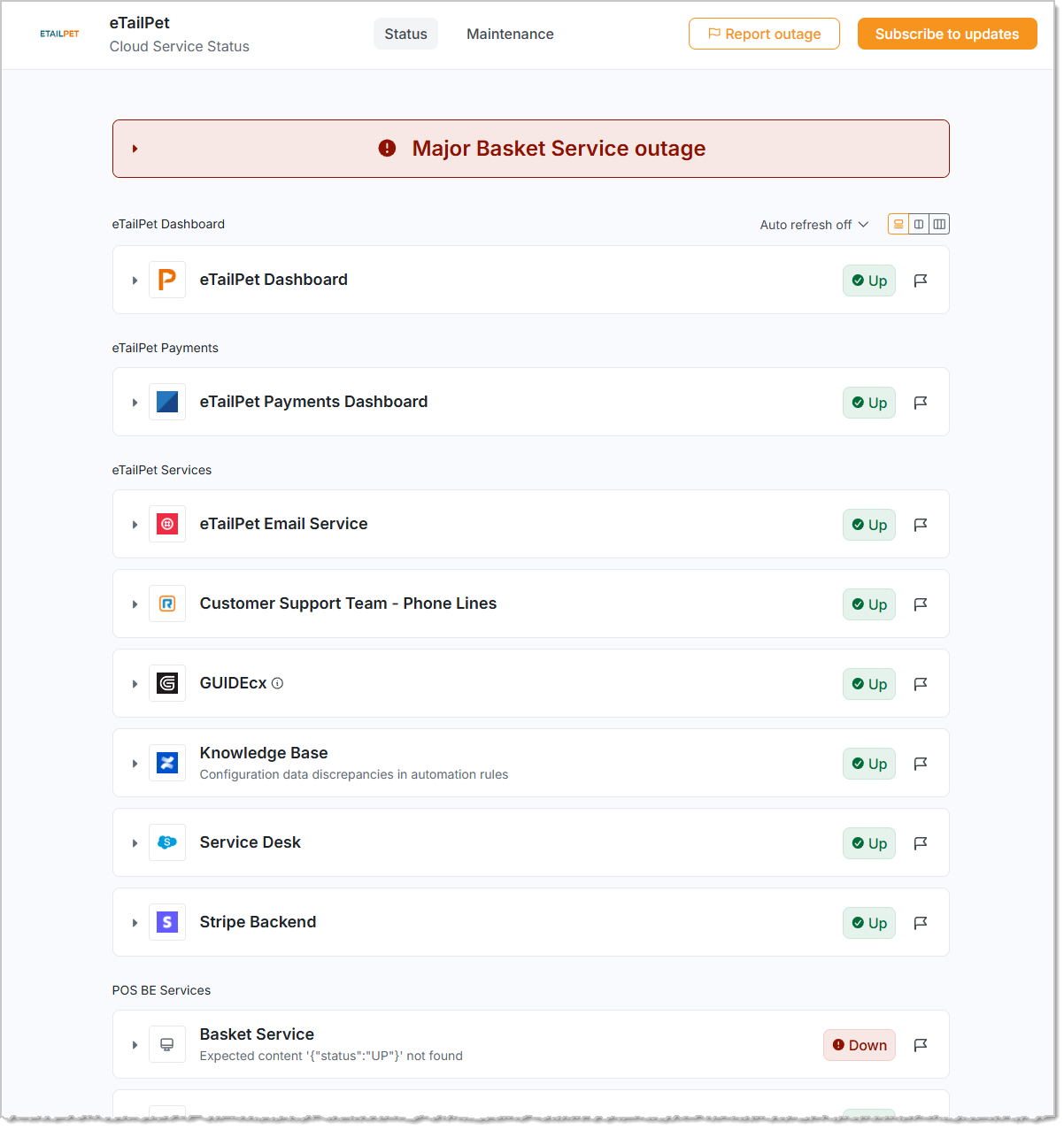Flag the GUIDEcx service
Image resolution: width=1064 pixels, height=1130 pixels.
tap(921, 684)
